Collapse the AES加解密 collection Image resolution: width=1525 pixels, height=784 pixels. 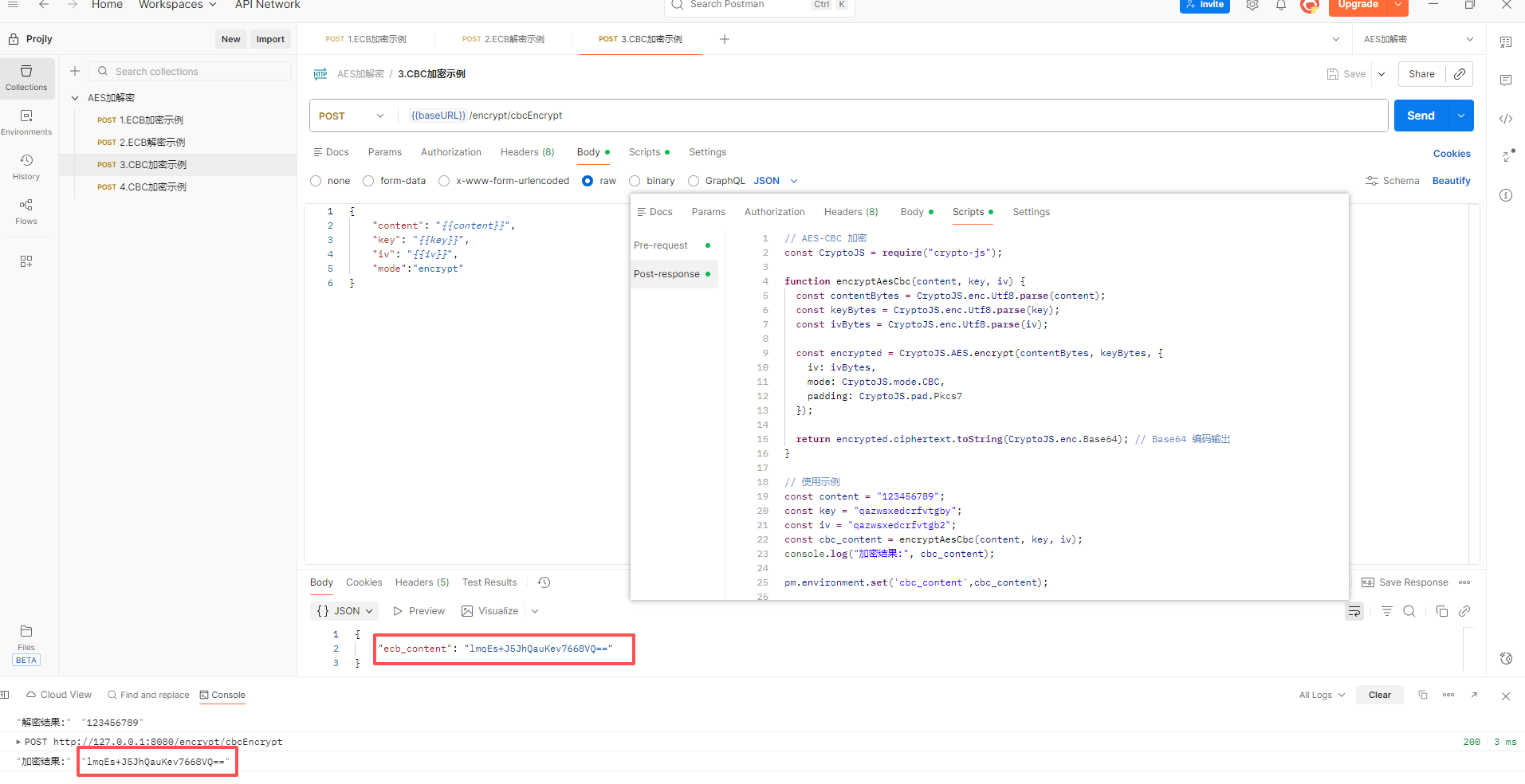[75, 98]
